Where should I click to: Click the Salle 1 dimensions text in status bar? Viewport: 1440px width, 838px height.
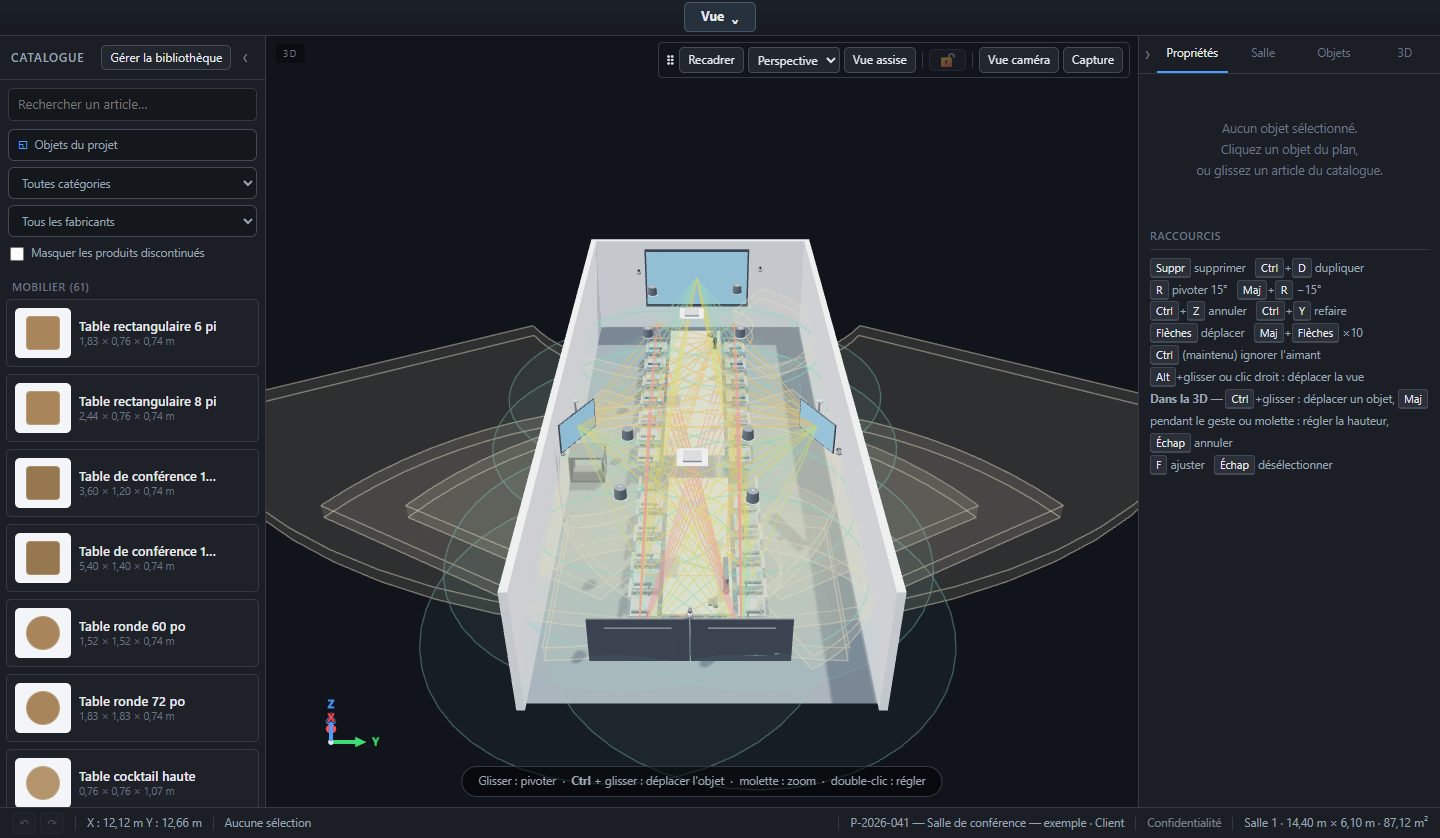[x=1336, y=823]
